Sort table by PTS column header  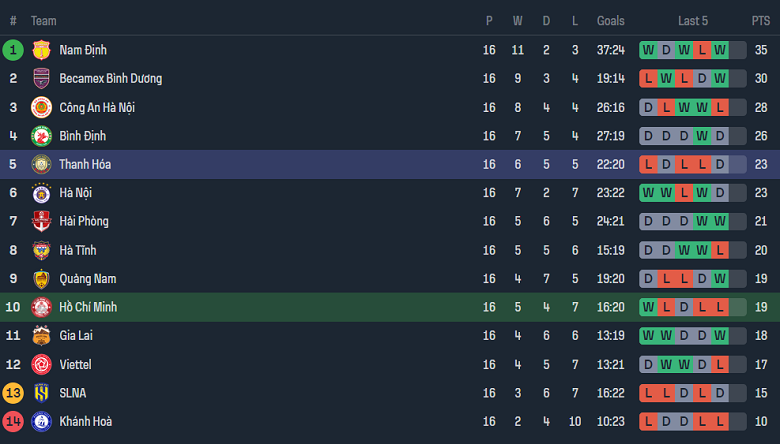point(761,20)
